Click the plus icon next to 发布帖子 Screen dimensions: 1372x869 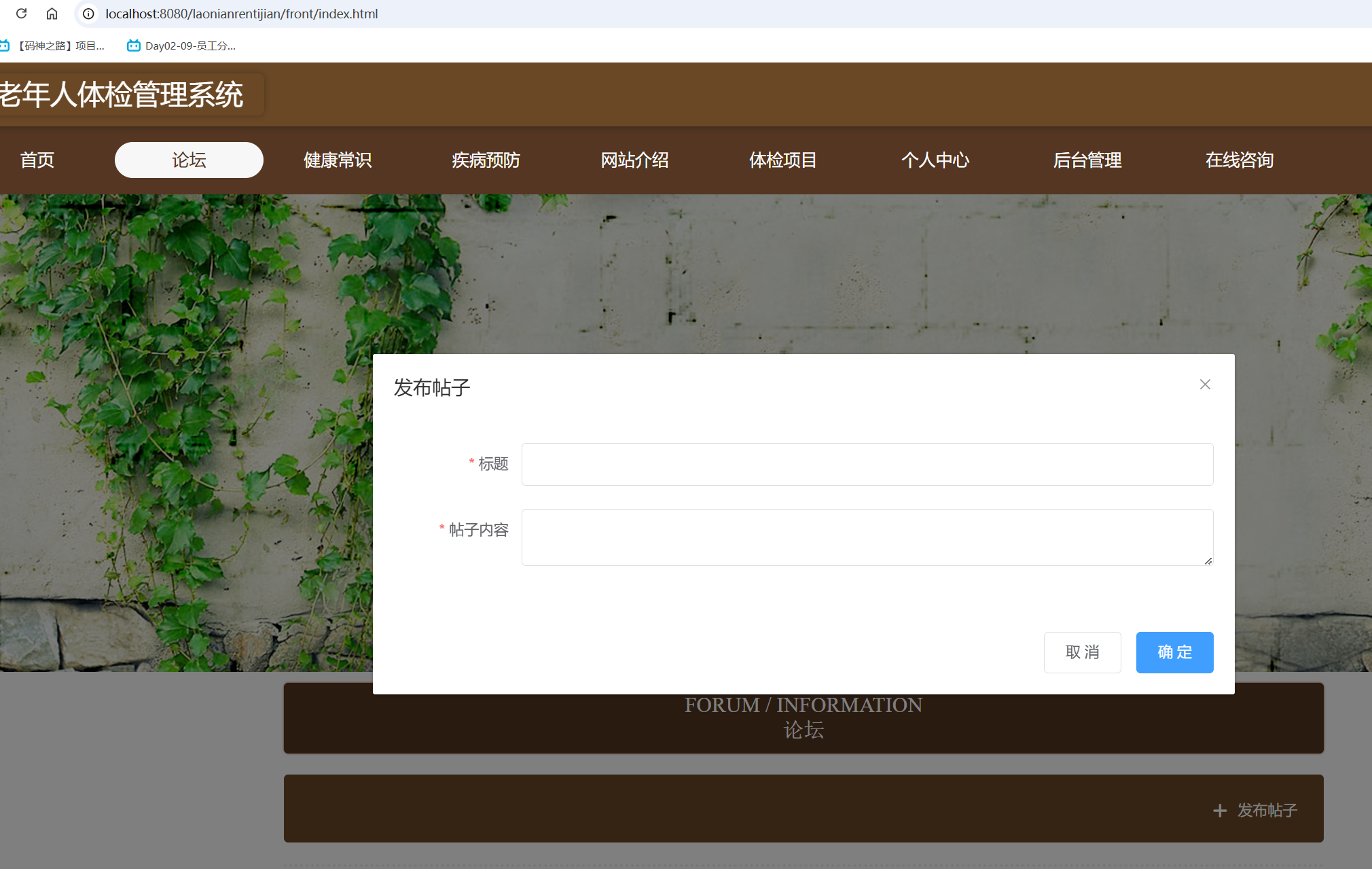(x=1219, y=810)
